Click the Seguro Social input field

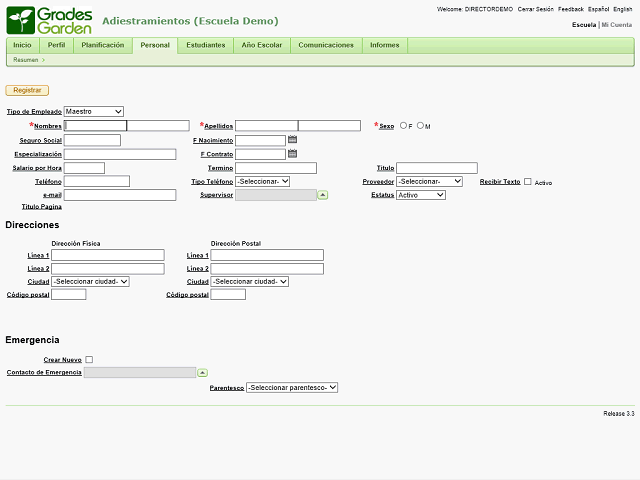coord(92,140)
